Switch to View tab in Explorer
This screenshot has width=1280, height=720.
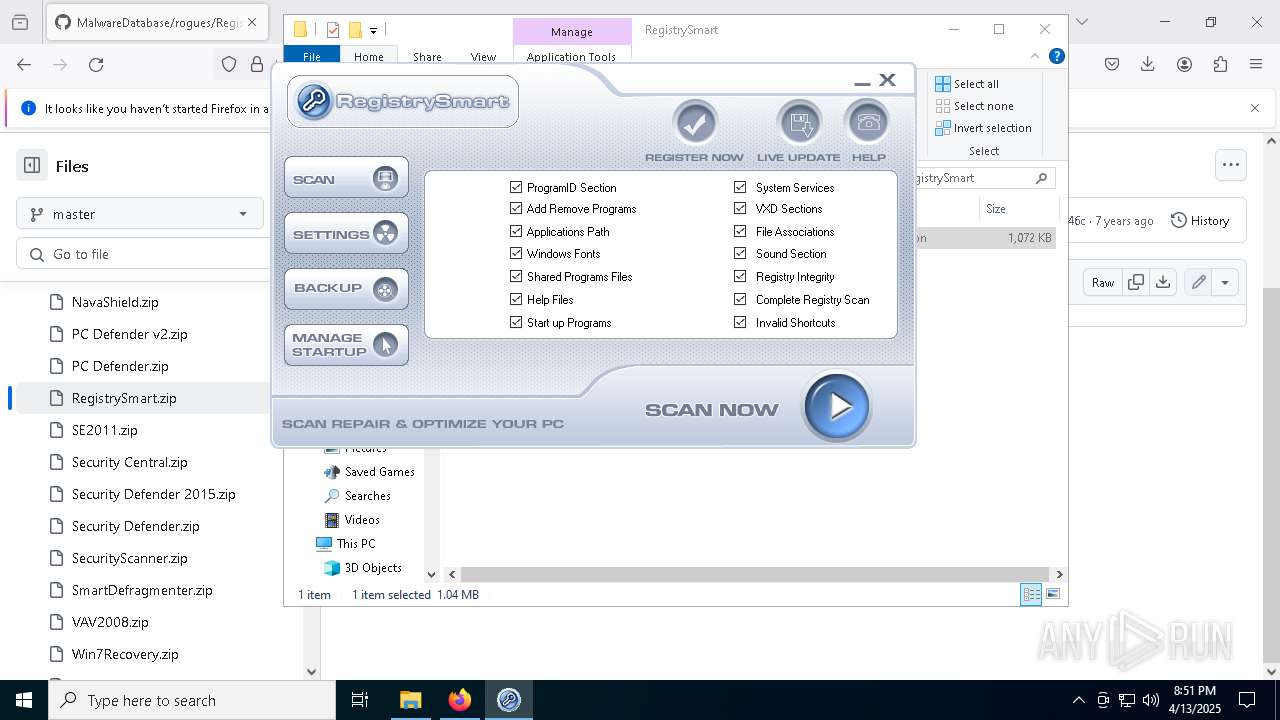pyautogui.click(x=483, y=57)
